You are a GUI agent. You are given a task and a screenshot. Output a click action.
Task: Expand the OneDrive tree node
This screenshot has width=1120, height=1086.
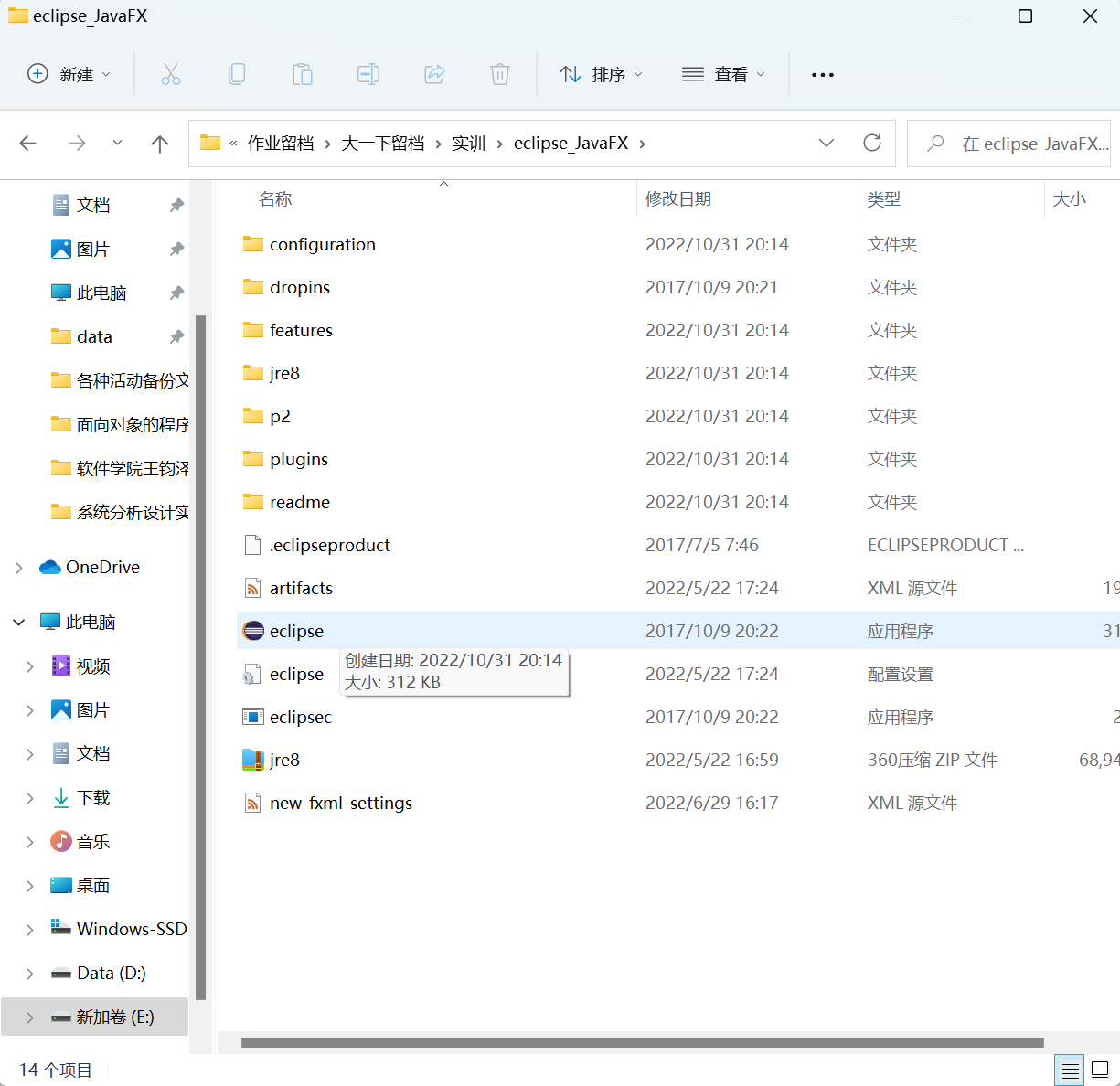19,568
